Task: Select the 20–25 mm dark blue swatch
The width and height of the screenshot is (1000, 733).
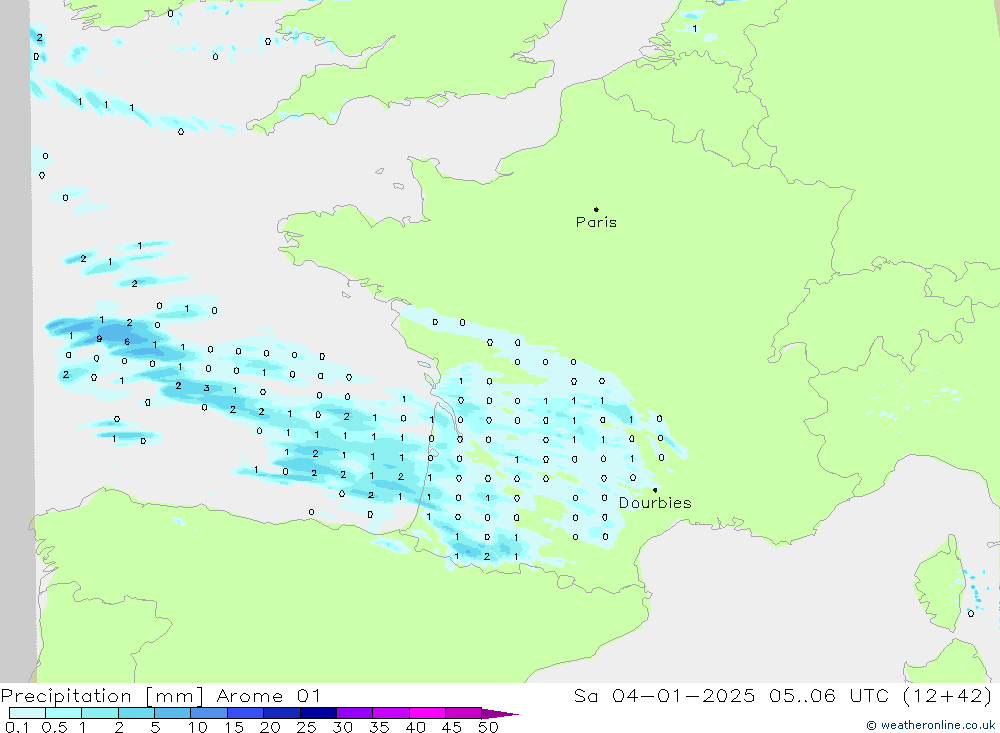Action: [x=282, y=713]
